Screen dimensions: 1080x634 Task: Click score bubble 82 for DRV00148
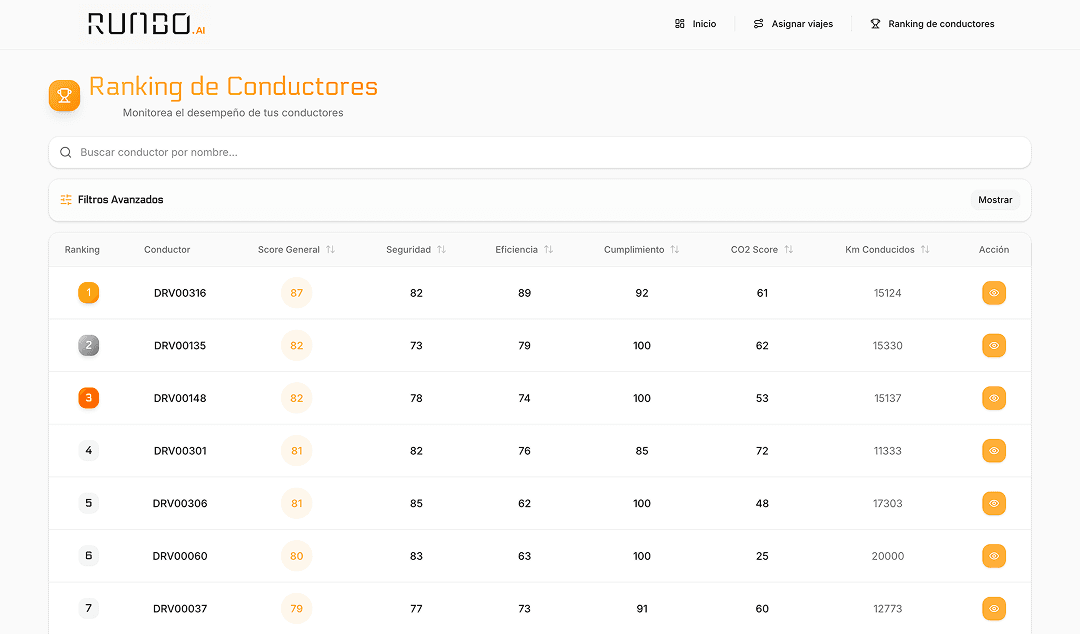click(296, 398)
